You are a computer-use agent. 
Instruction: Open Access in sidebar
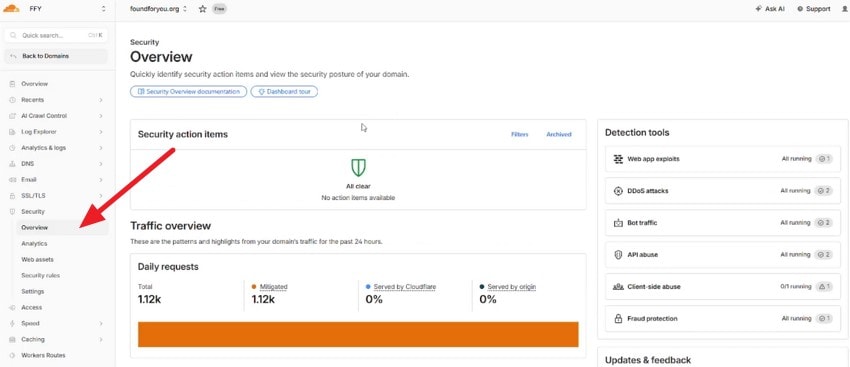(31, 307)
